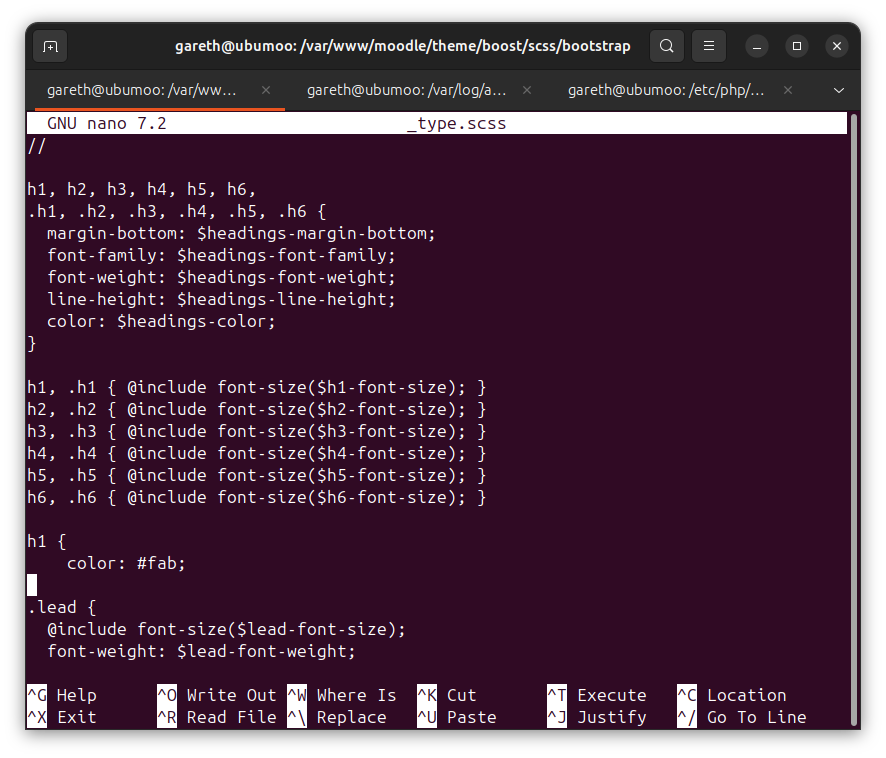Switch to the /var/log/a… tab
The image size is (886, 758).
click(406, 90)
